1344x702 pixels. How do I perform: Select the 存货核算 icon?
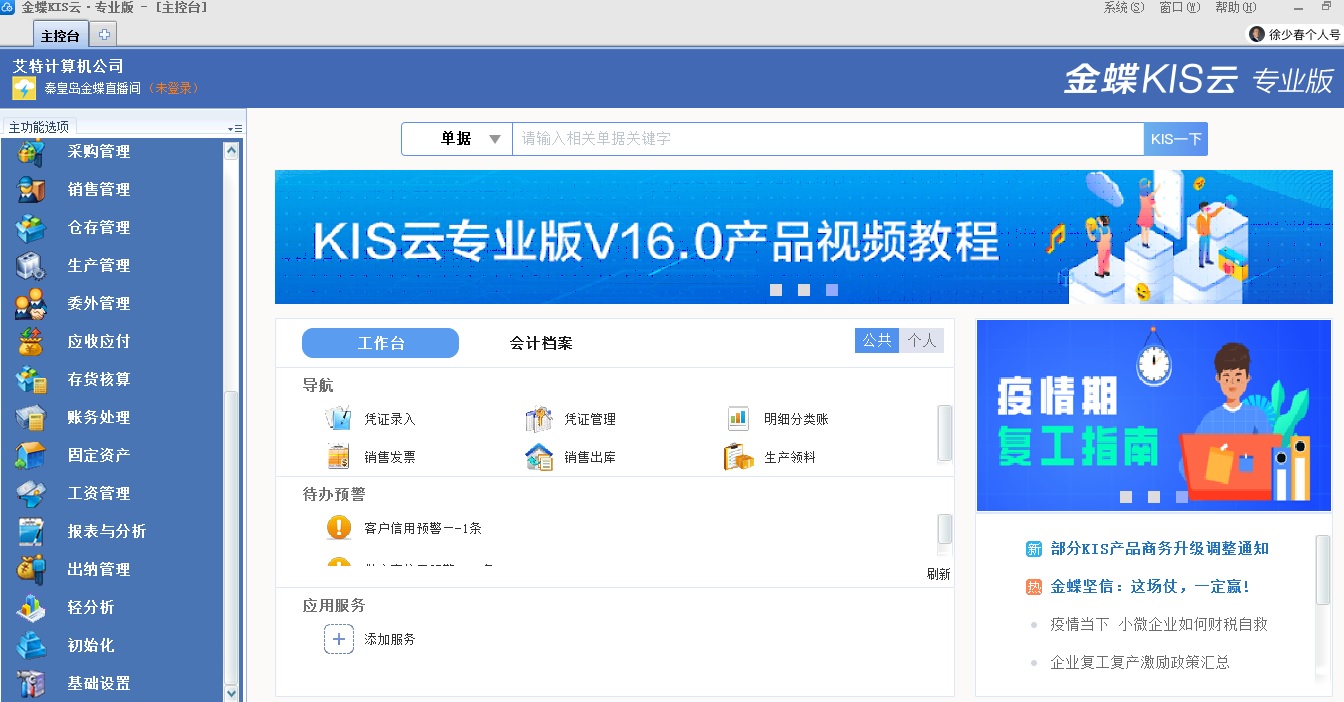[x=30, y=380]
